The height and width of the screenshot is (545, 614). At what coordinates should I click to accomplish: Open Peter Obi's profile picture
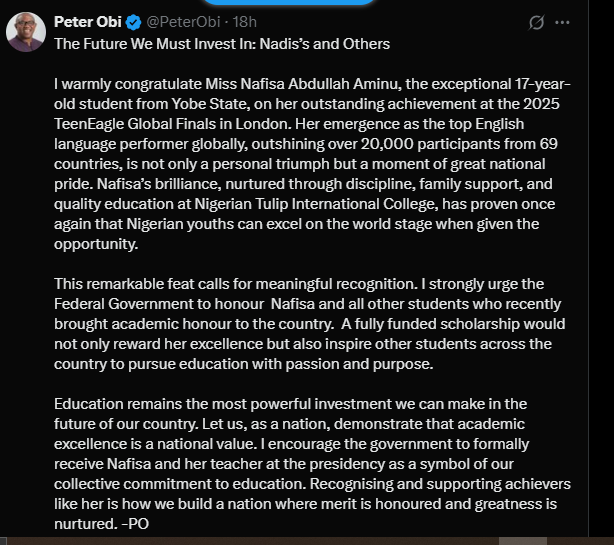pos(26,32)
